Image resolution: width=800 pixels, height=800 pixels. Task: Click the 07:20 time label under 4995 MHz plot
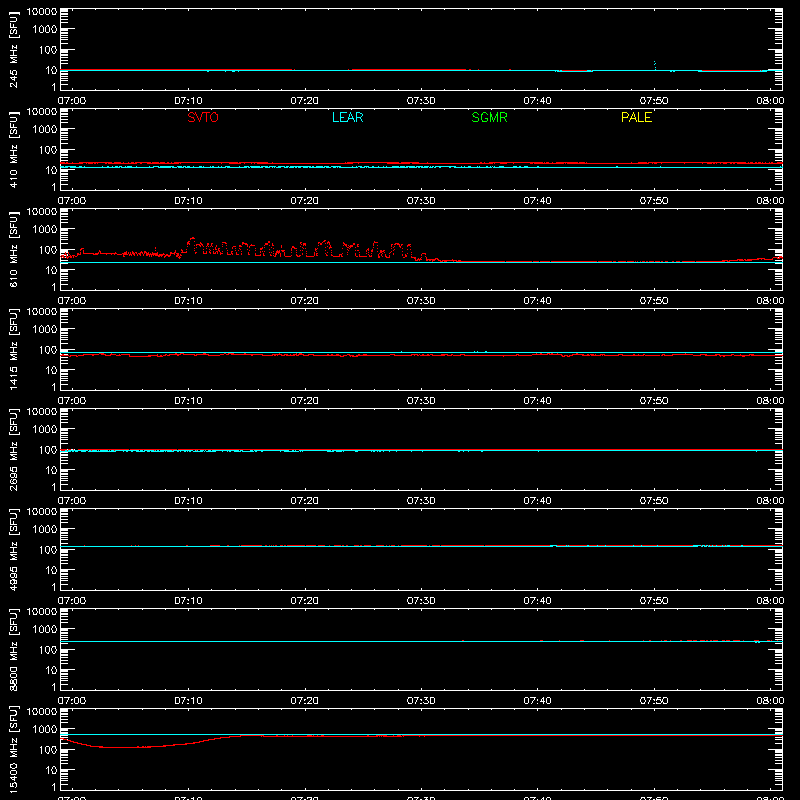pyautogui.click(x=305, y=601)
